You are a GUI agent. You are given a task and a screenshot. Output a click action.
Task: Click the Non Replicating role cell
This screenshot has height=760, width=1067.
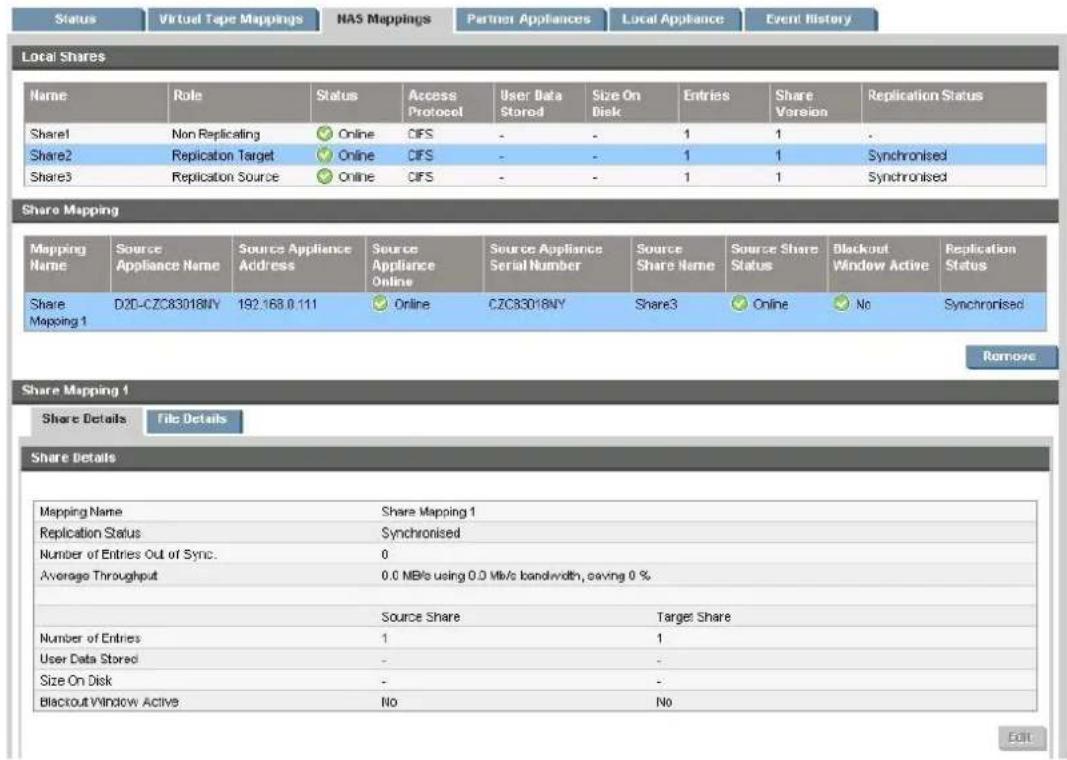(216, 134)
